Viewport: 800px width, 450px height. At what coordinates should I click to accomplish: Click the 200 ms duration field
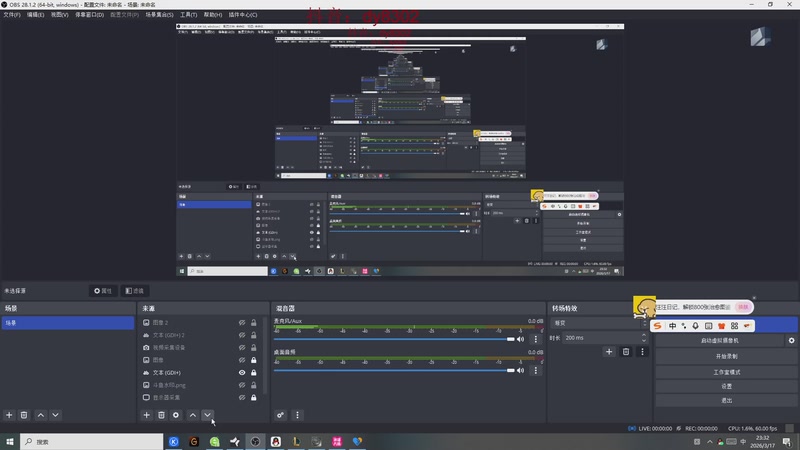pos(604,338)
